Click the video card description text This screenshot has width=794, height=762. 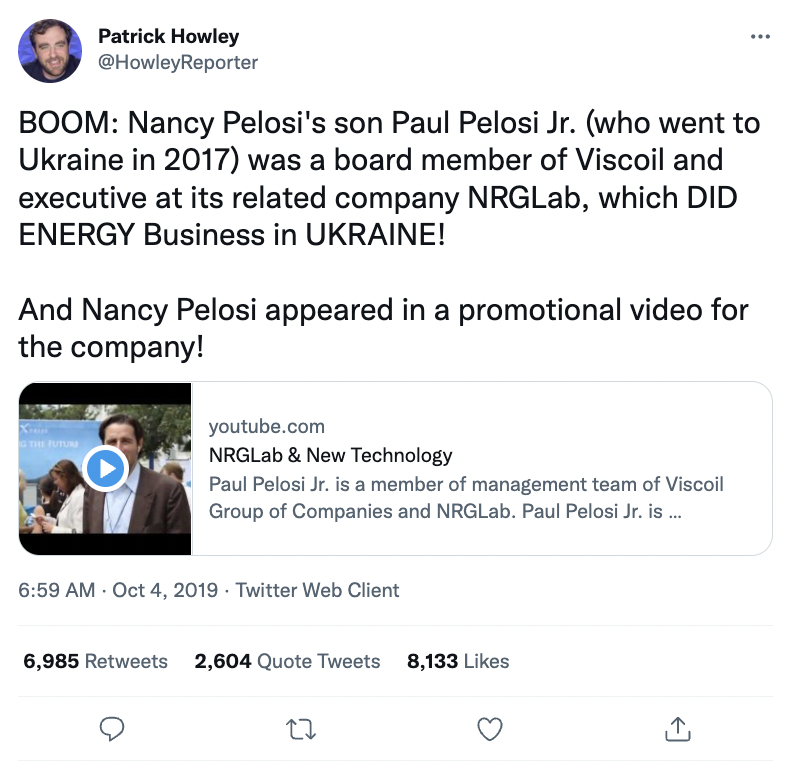[x=465, y=497]
